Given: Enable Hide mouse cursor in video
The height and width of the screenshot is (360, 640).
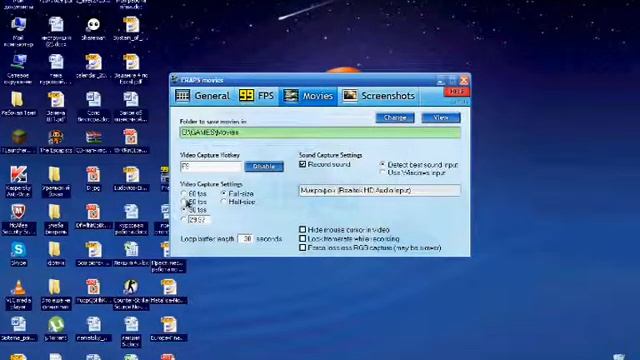Looking at the screenshot, I should 302,230.
